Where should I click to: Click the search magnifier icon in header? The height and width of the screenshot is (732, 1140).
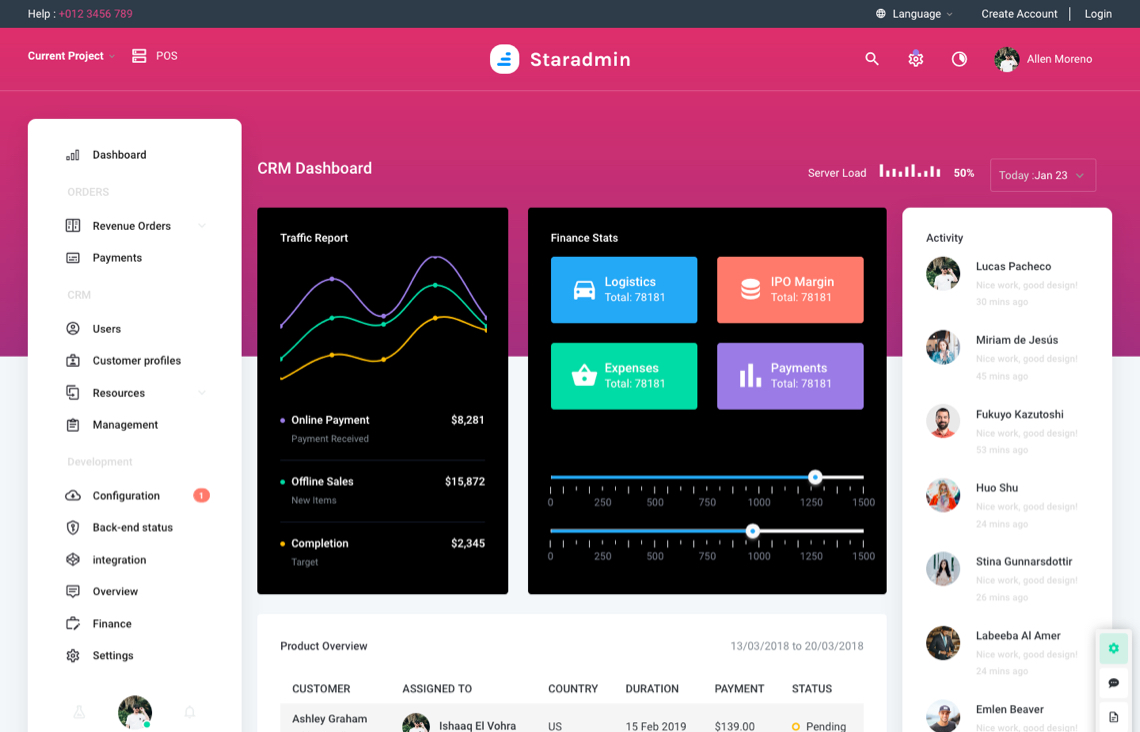(872, 59)
